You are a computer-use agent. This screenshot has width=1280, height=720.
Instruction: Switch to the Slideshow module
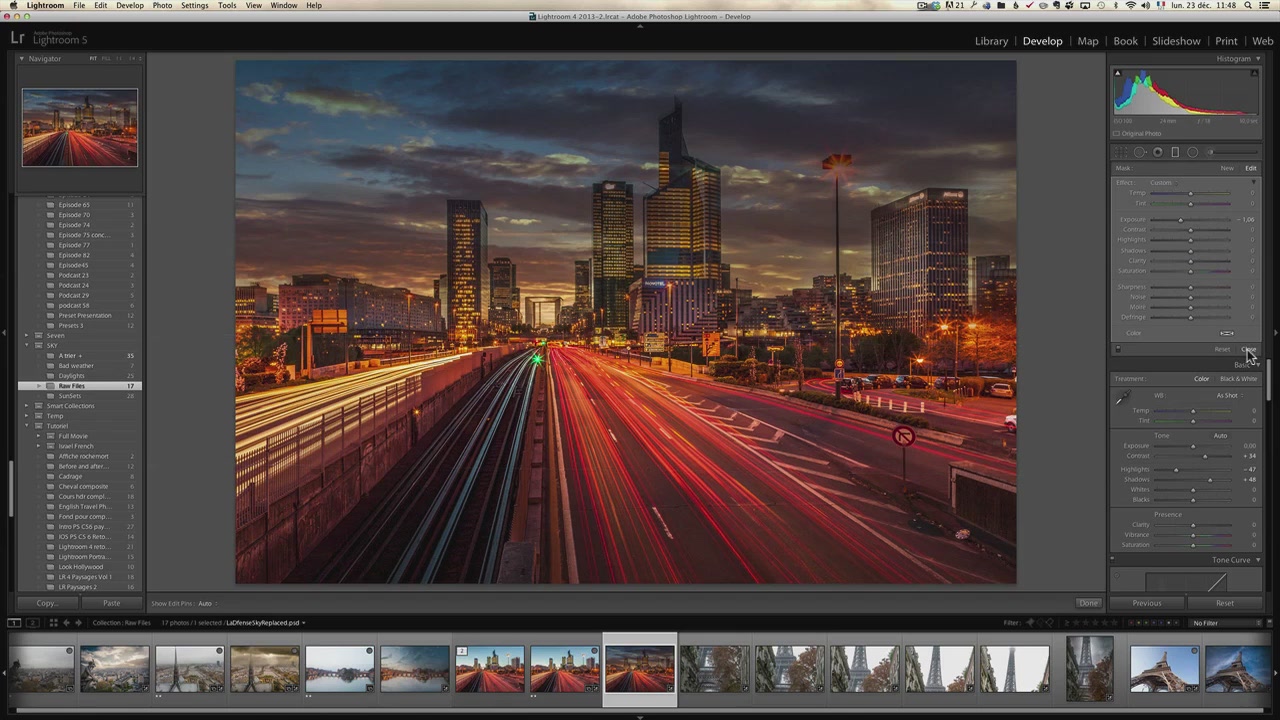[x=1176, y=41]
